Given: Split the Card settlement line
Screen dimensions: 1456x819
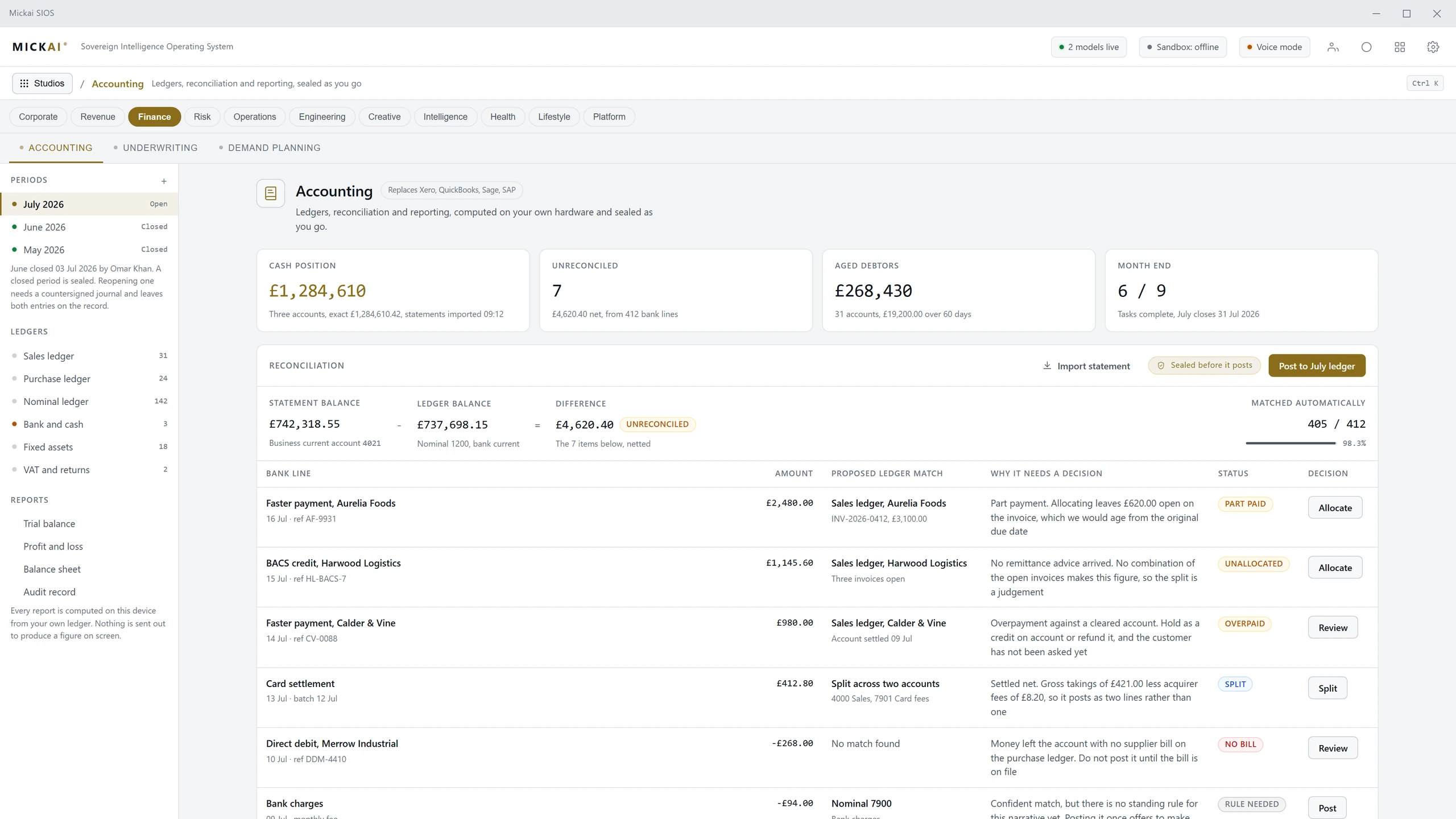Looking at the screenshot, I should point(1327,688).
